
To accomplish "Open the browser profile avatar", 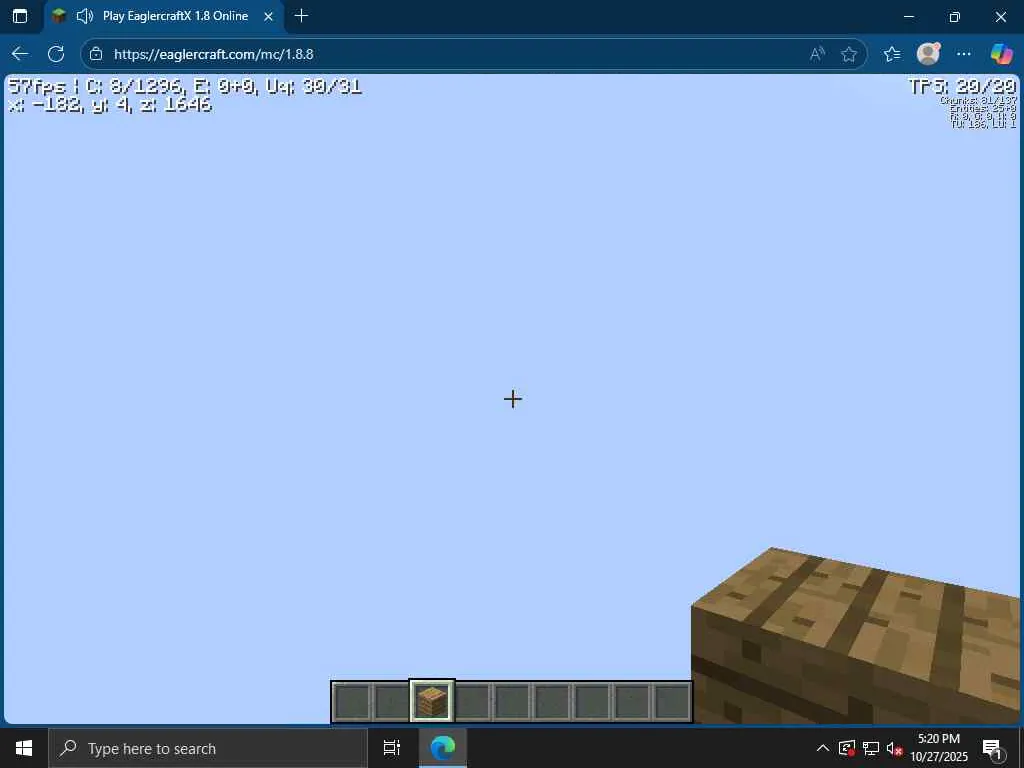I will (928, 54).
